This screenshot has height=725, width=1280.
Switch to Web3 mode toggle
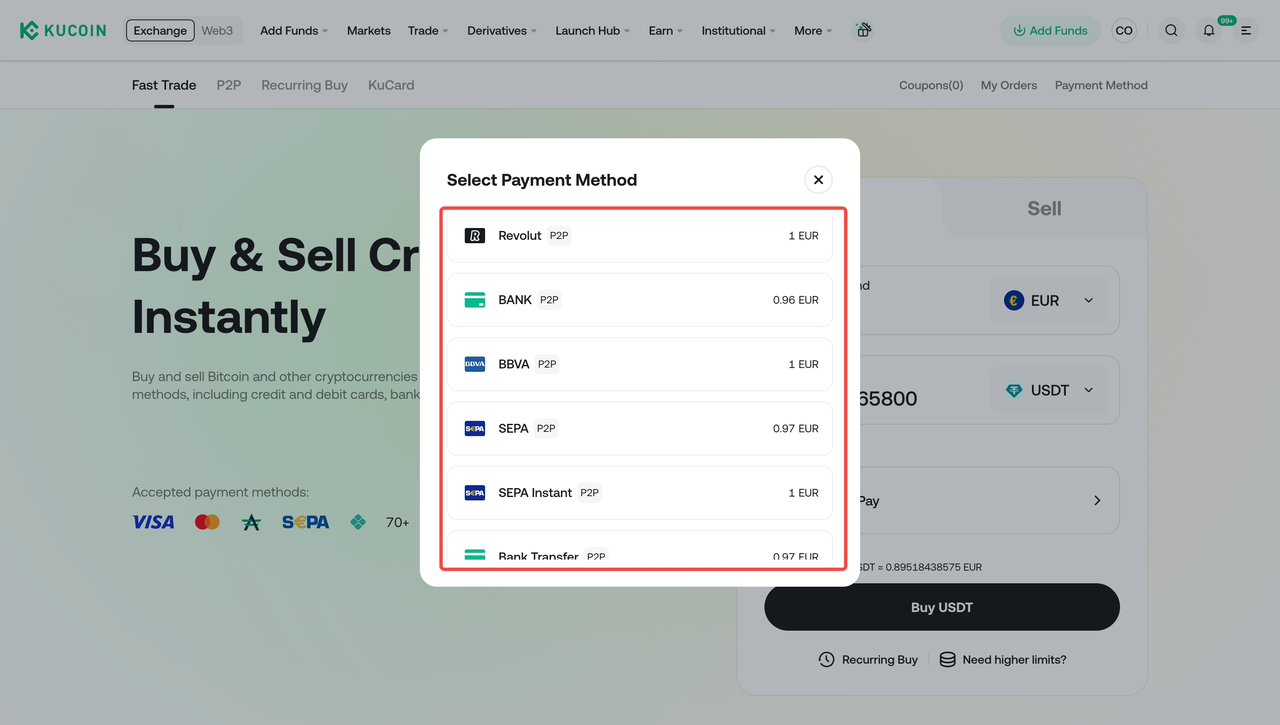217,30
